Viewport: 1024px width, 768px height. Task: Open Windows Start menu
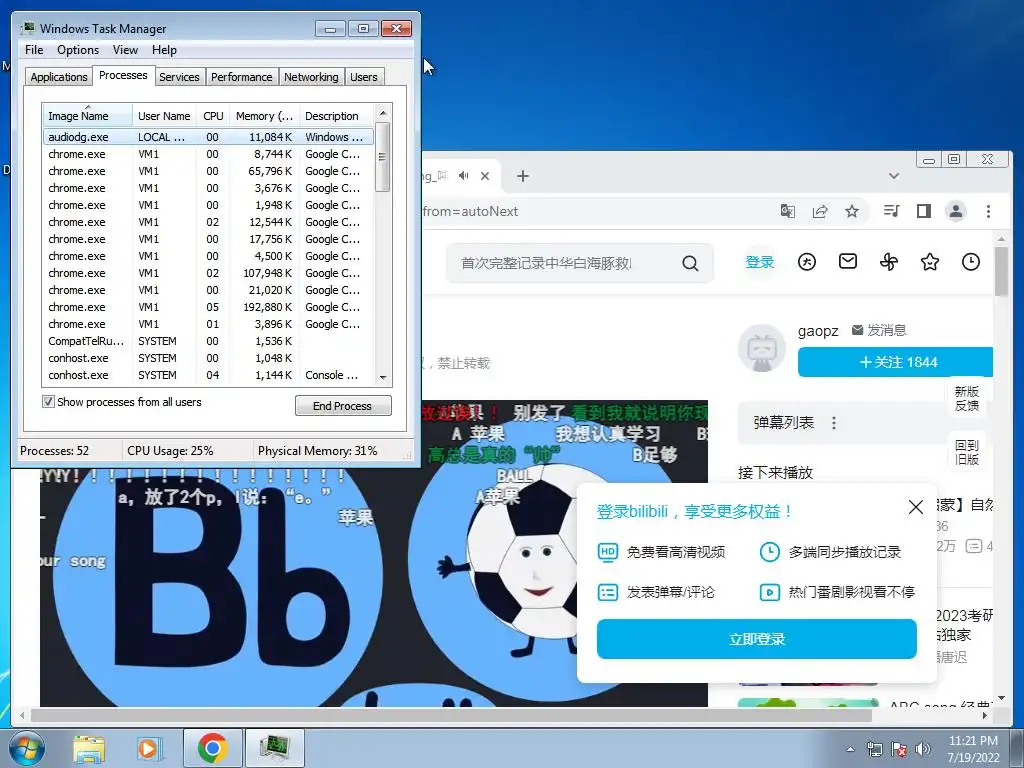point(27,748)
